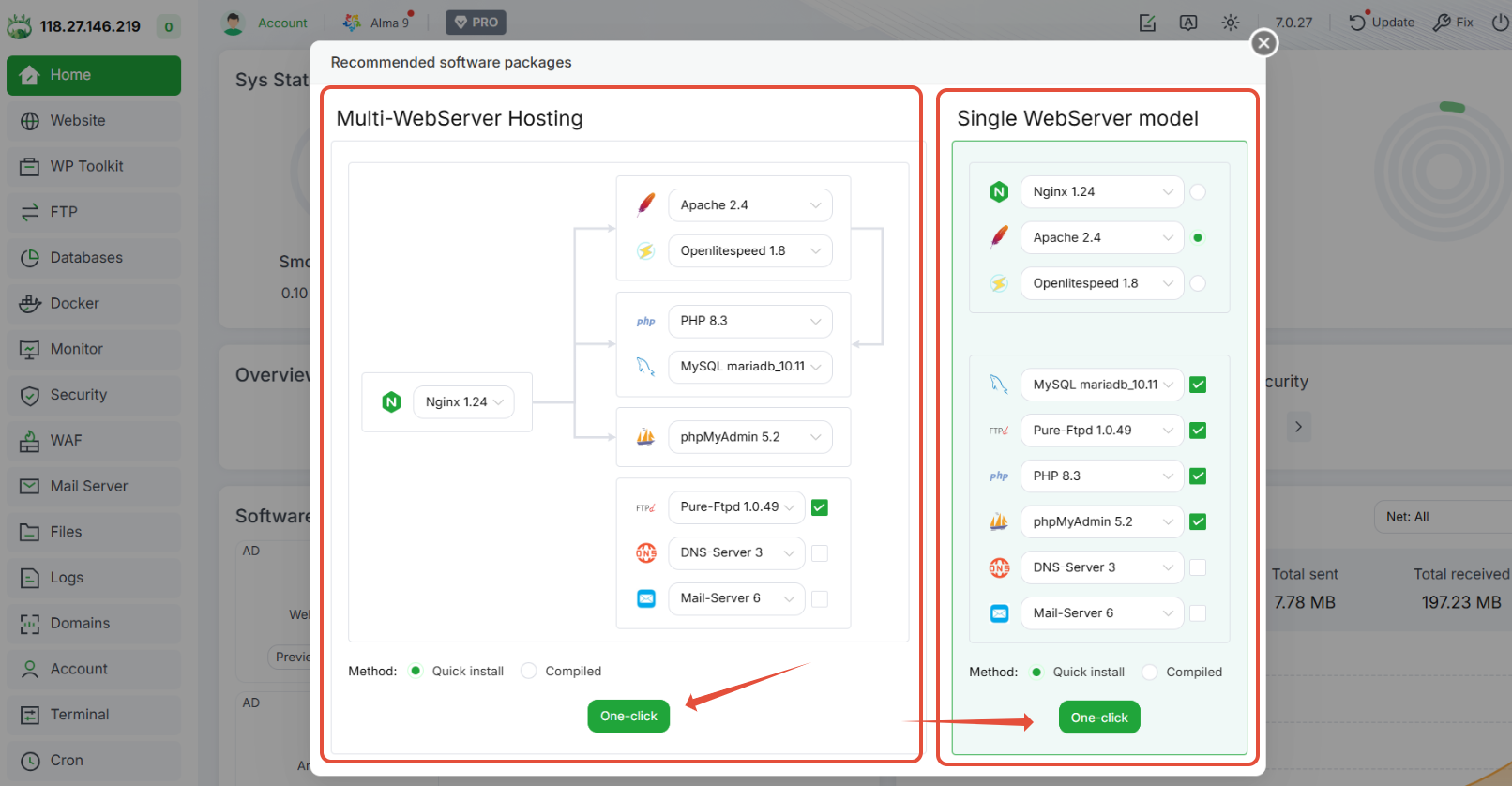Click the Mail Server envelope icon
This screenshot has width=1512, height=786.
coord(30,486)
